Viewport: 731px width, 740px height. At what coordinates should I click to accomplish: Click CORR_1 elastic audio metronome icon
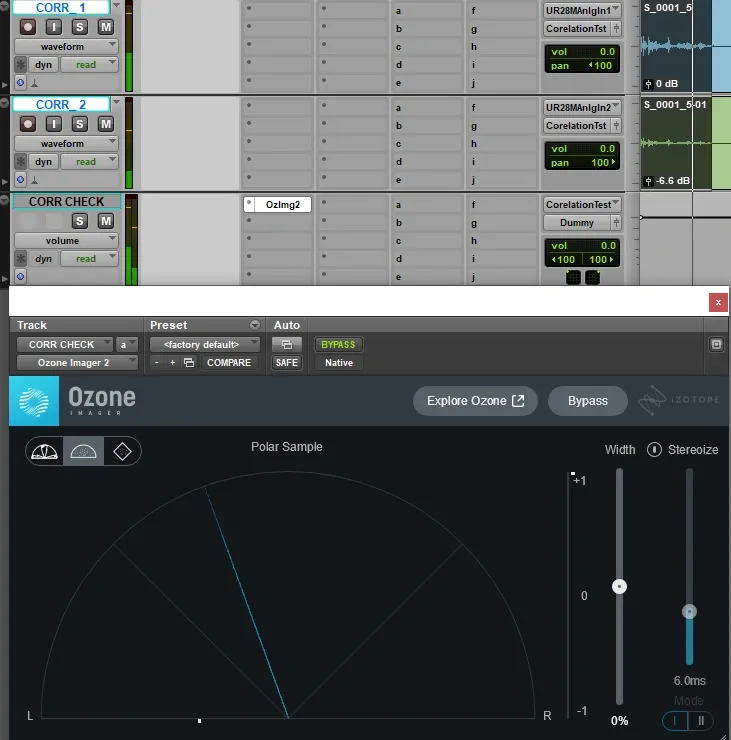(x=34, y=83)
